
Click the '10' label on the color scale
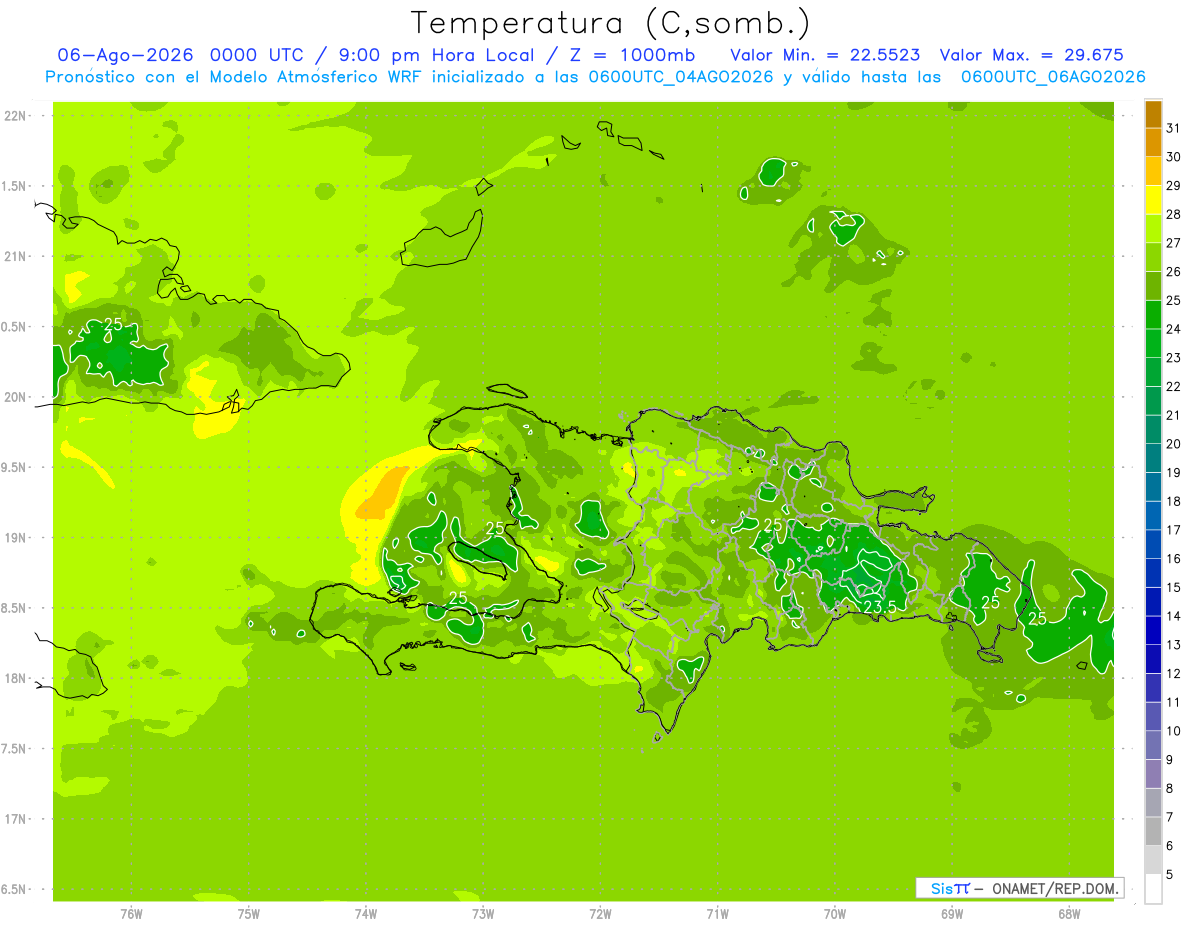click(x=1173, y=731)
